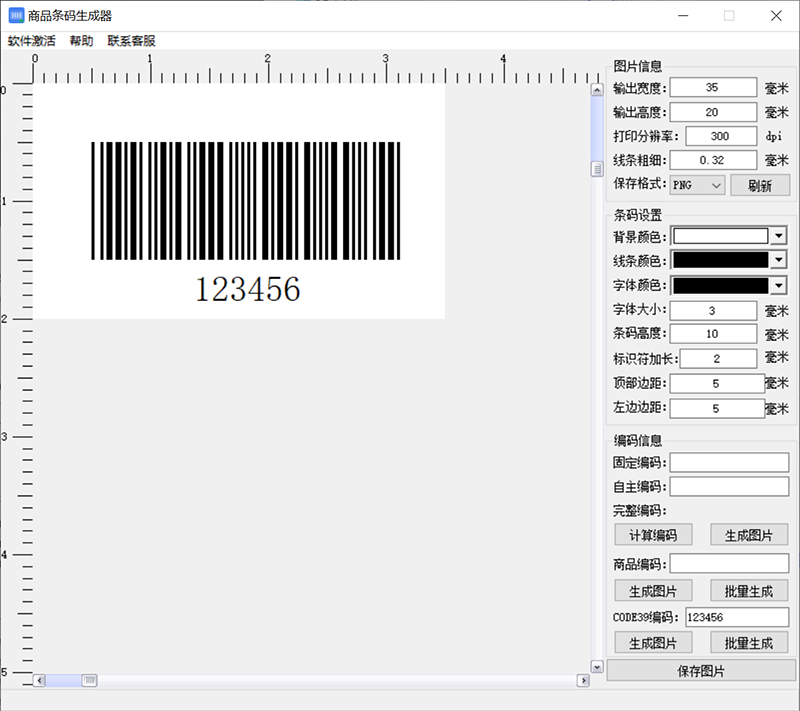Click 生成图片 next to 计算编码
The width and height of the screenshot is (800, 711).
[x=749, y=535]
